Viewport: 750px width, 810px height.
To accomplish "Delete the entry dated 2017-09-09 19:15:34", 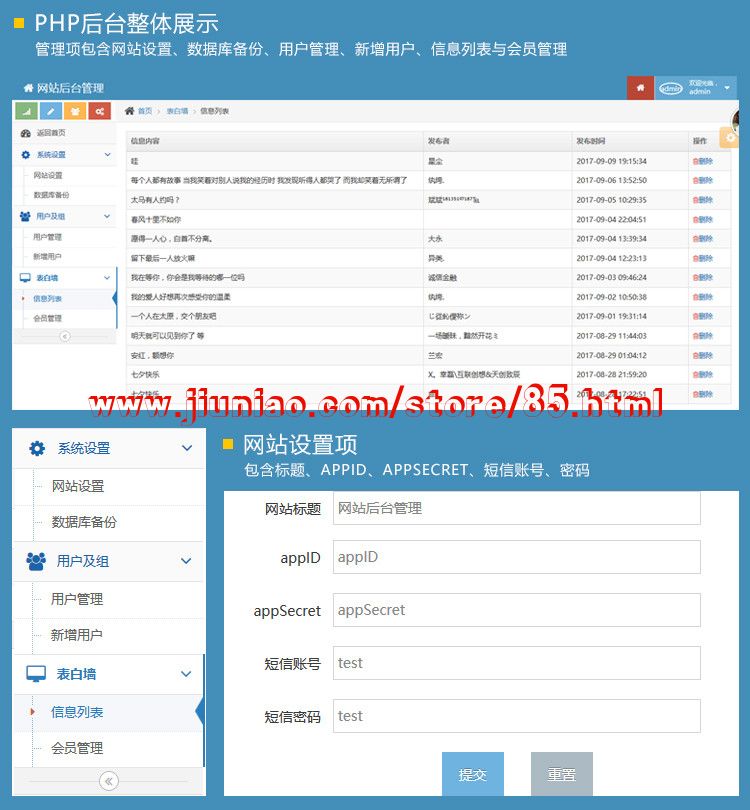I will click(x=702, y=161).
